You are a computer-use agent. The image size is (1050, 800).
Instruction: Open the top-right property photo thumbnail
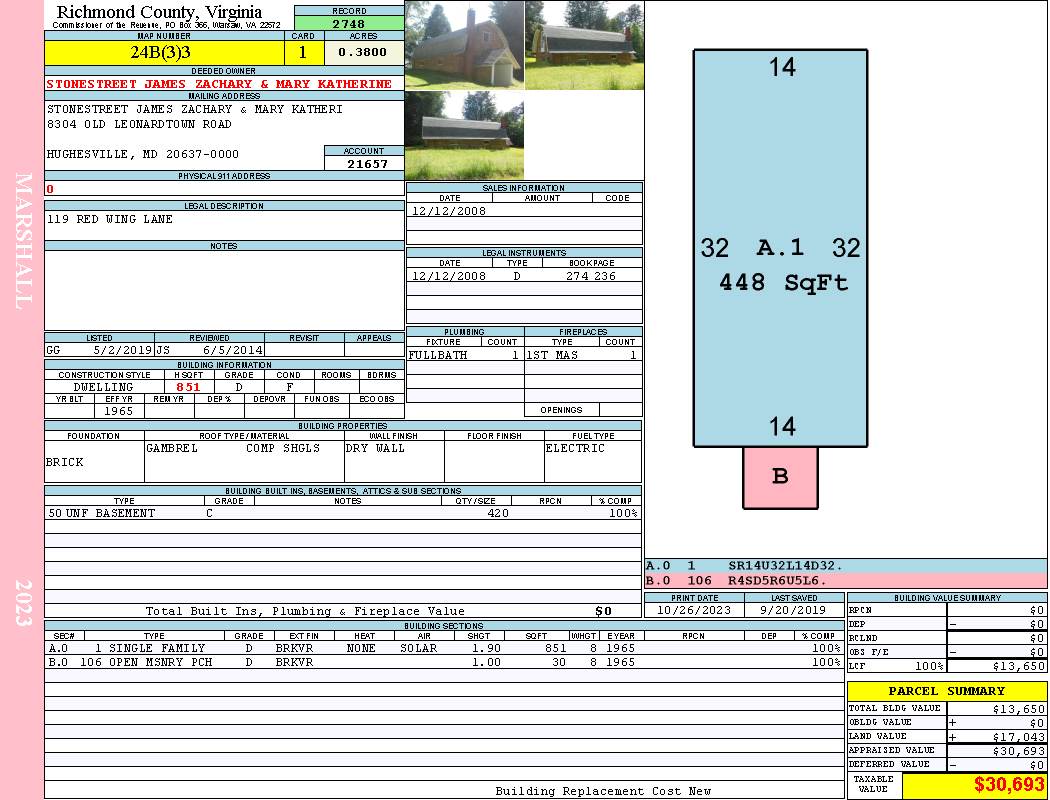[x=583, y=45]
